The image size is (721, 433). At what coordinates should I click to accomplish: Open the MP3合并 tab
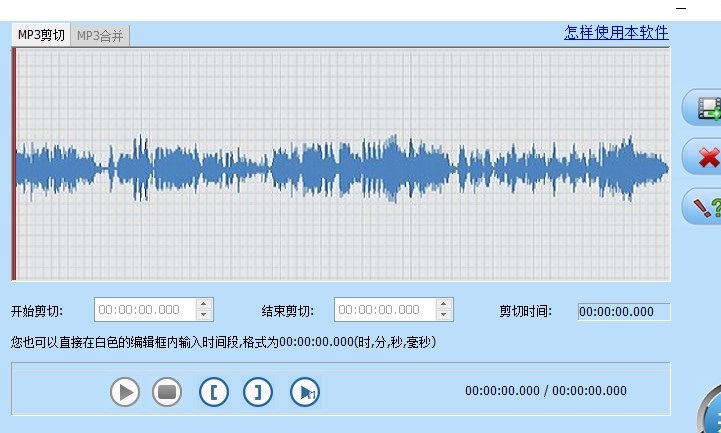pyautogui.click(x=102, y=36)
